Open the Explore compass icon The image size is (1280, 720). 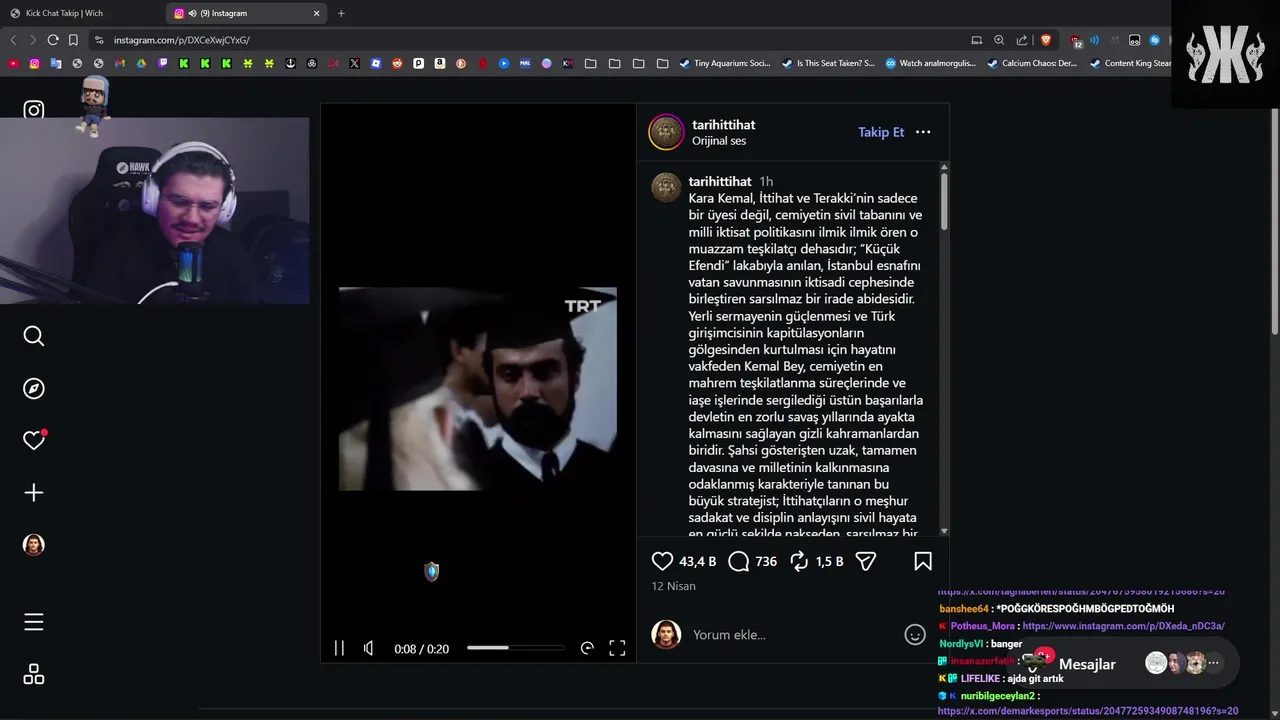pos(34,388)
